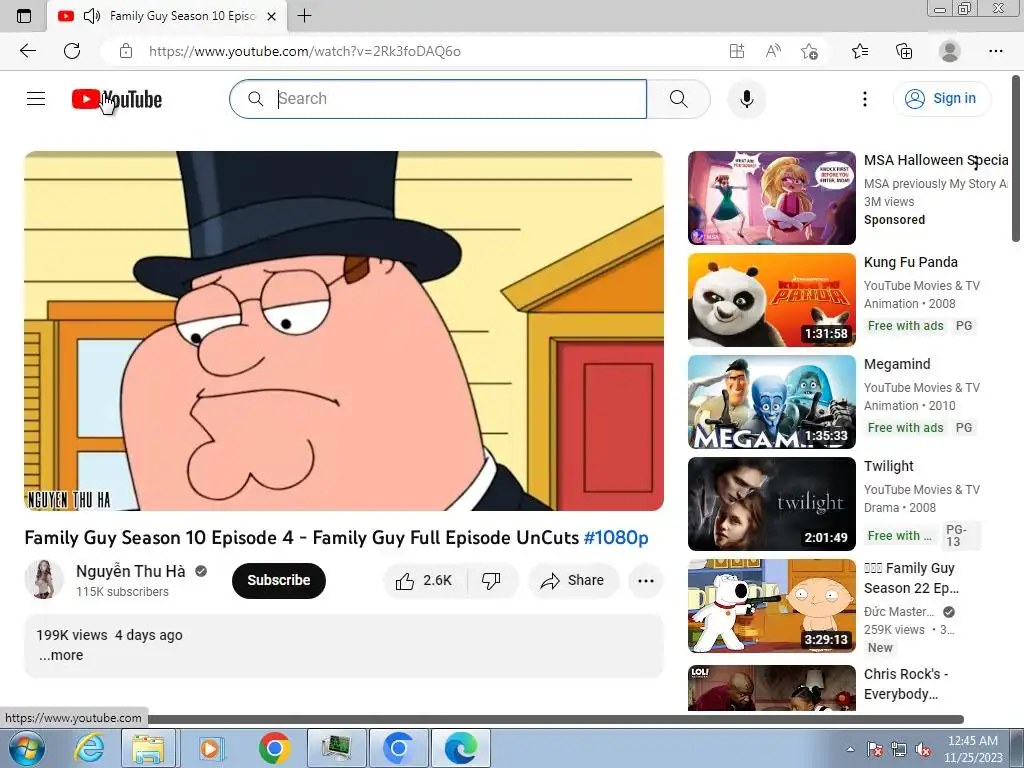Show hidden system tray icons
Image resolution: width=1024 pixels, height=768 pixels.
coord(850,749)
